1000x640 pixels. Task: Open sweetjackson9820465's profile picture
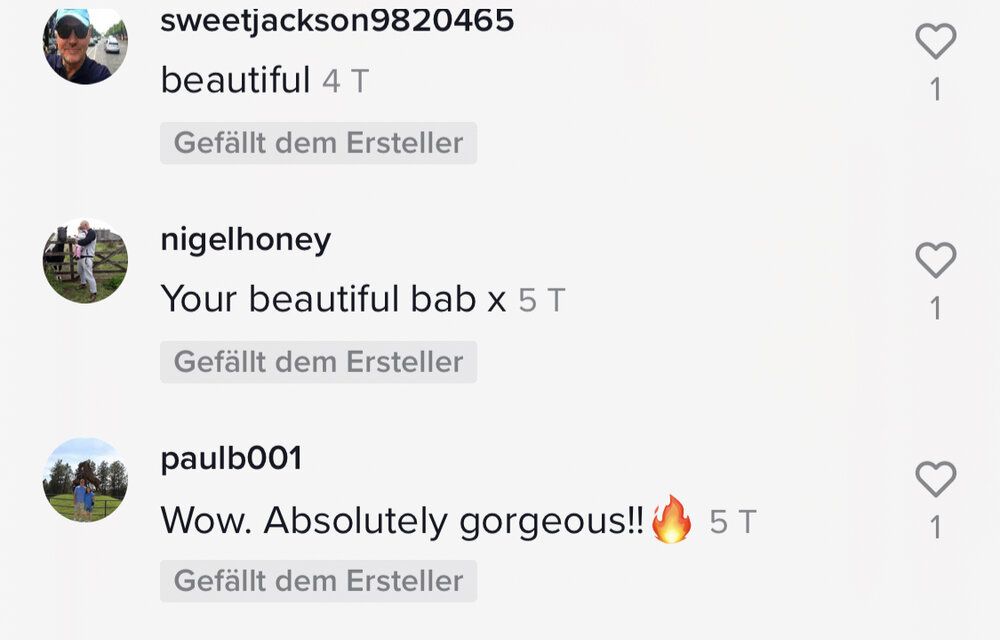click(x=85, y=43)
